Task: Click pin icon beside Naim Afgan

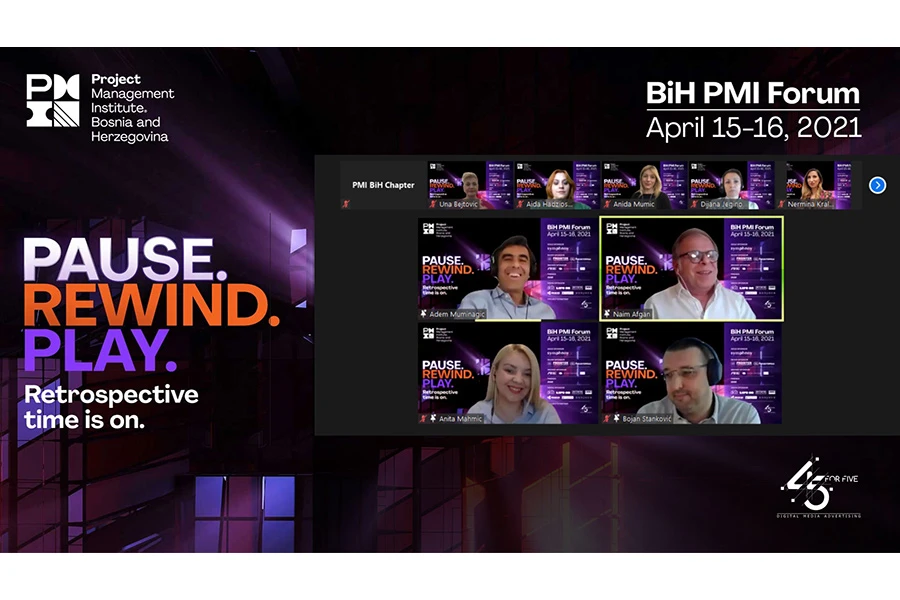Action: pos(607,314)
